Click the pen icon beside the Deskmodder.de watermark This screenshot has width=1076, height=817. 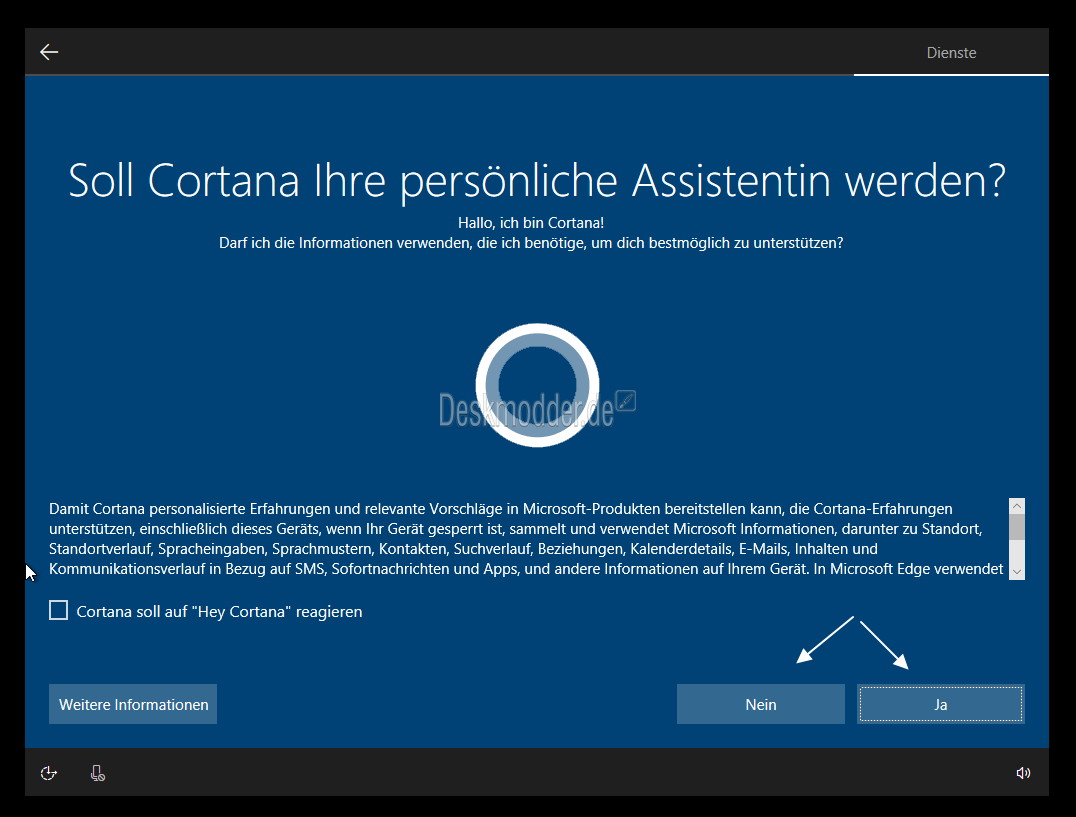[626, 401]
